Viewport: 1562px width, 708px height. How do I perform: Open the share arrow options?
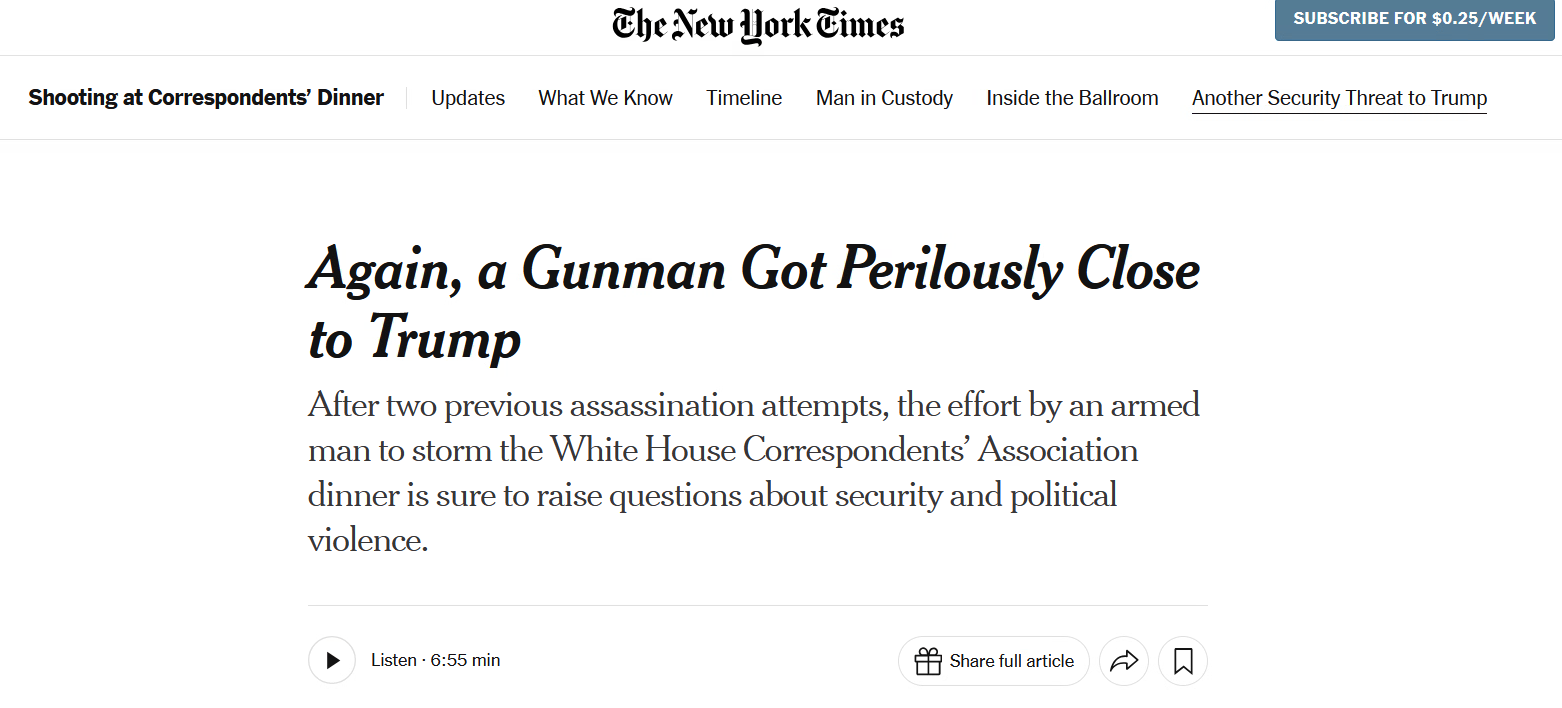point(1124,661)
